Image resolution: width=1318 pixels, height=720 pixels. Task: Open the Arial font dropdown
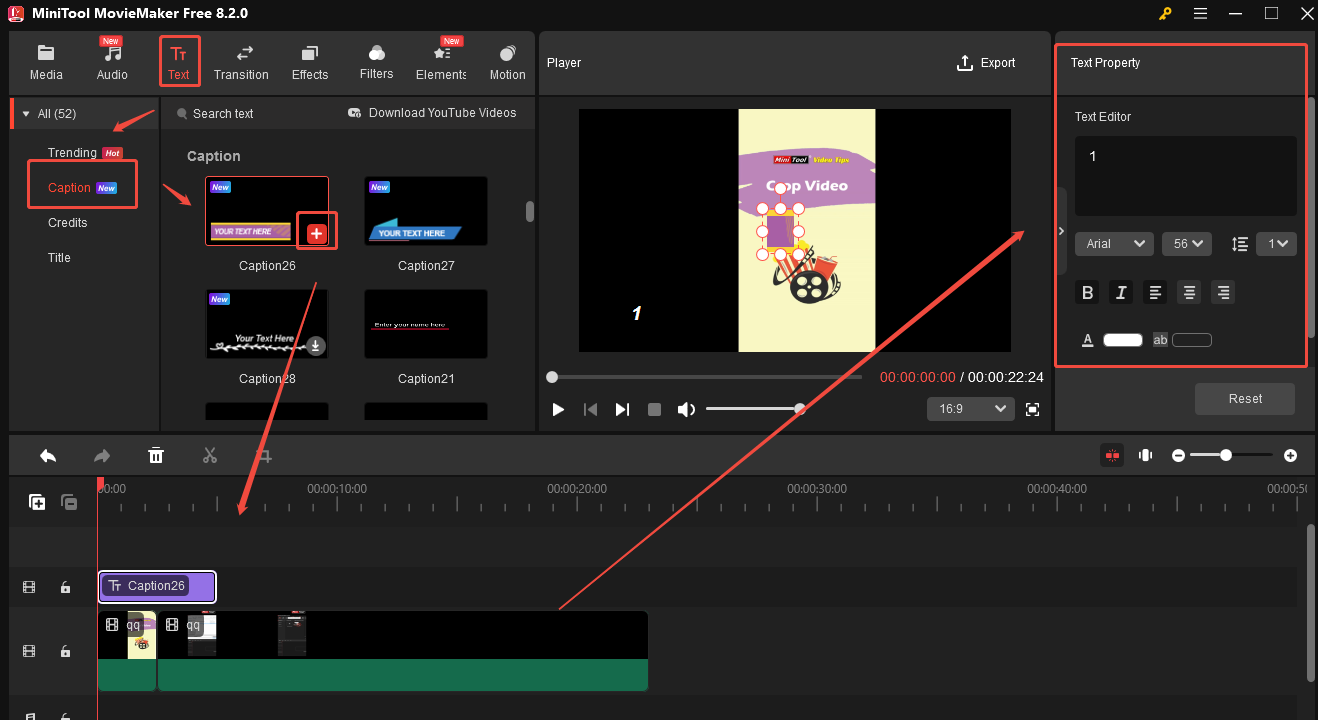pos(1114,243)
